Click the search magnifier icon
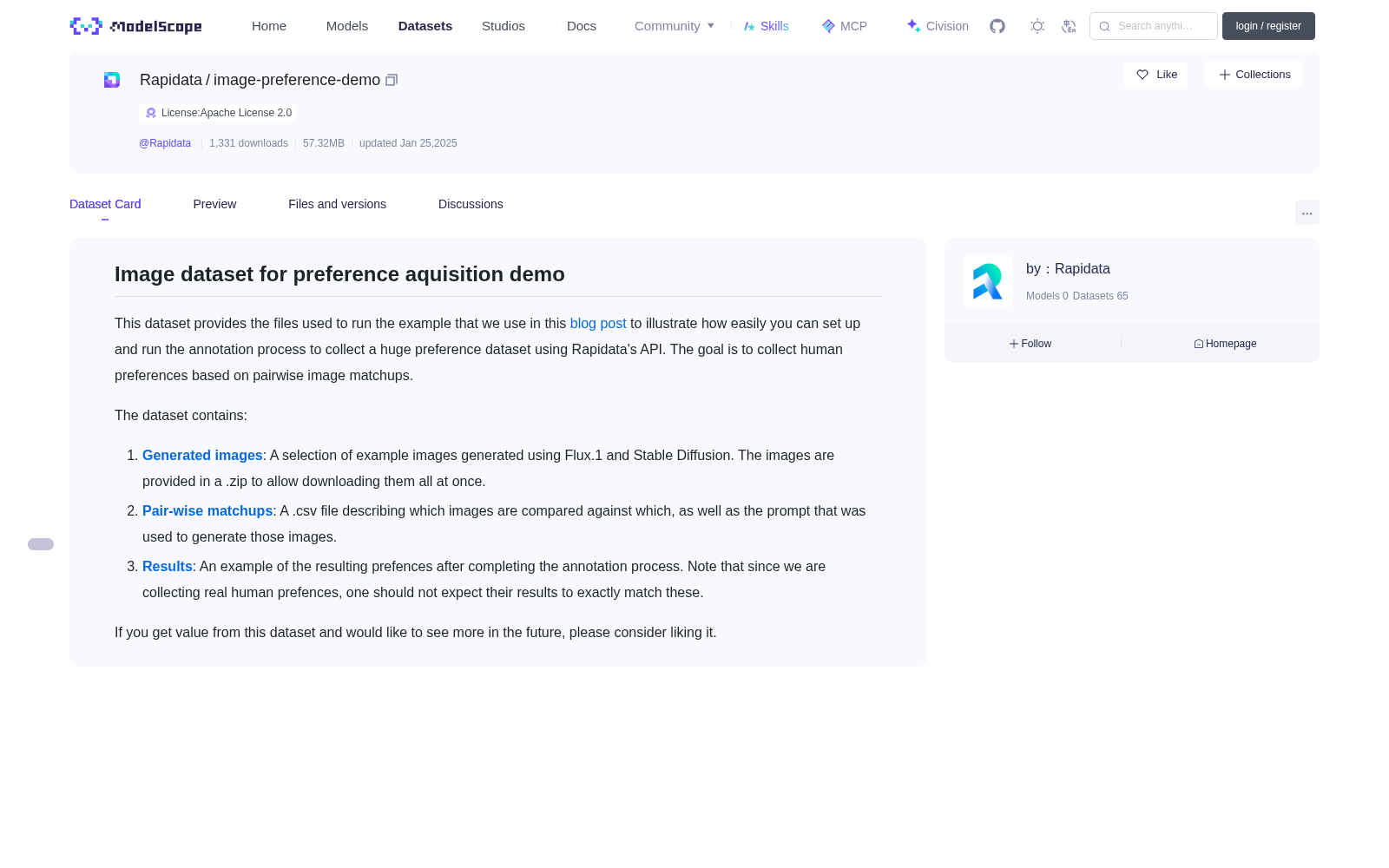1389x868 pixels. click(x=1104, y=26)
